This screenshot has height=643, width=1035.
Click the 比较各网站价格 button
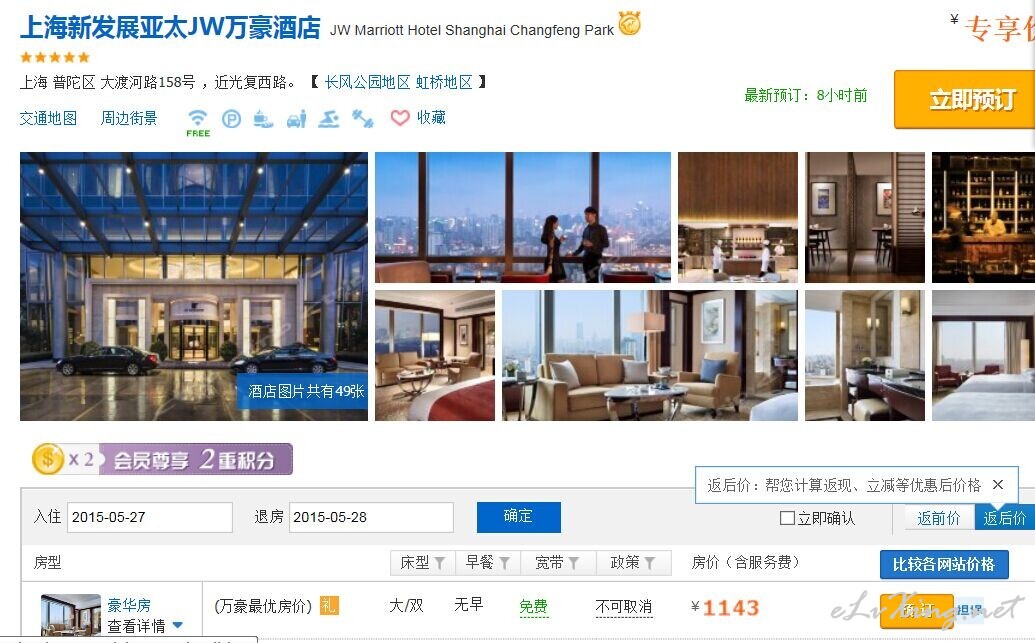point(944,564)
